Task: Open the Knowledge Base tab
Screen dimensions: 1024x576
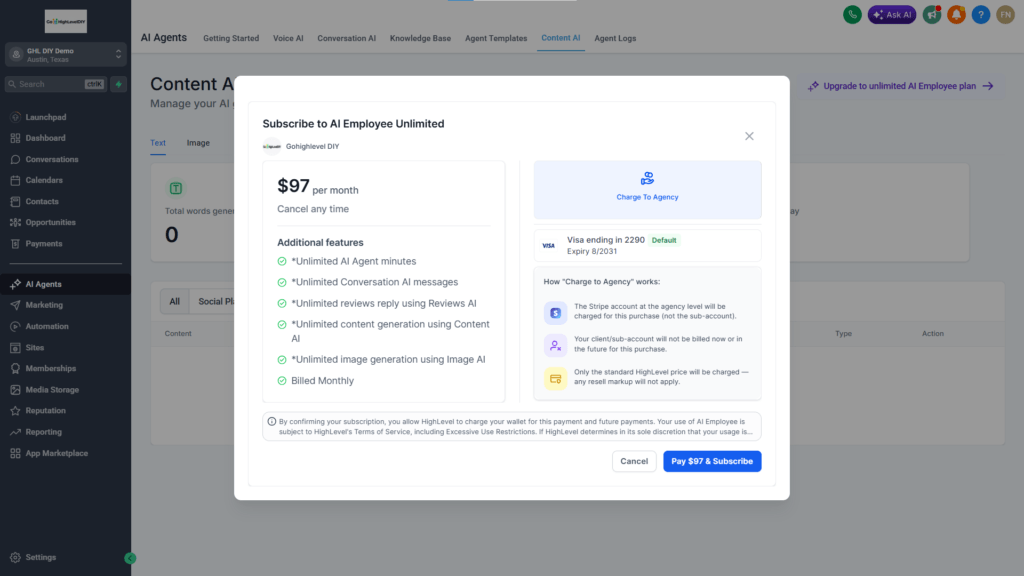Action: click(x=420, y=38)
